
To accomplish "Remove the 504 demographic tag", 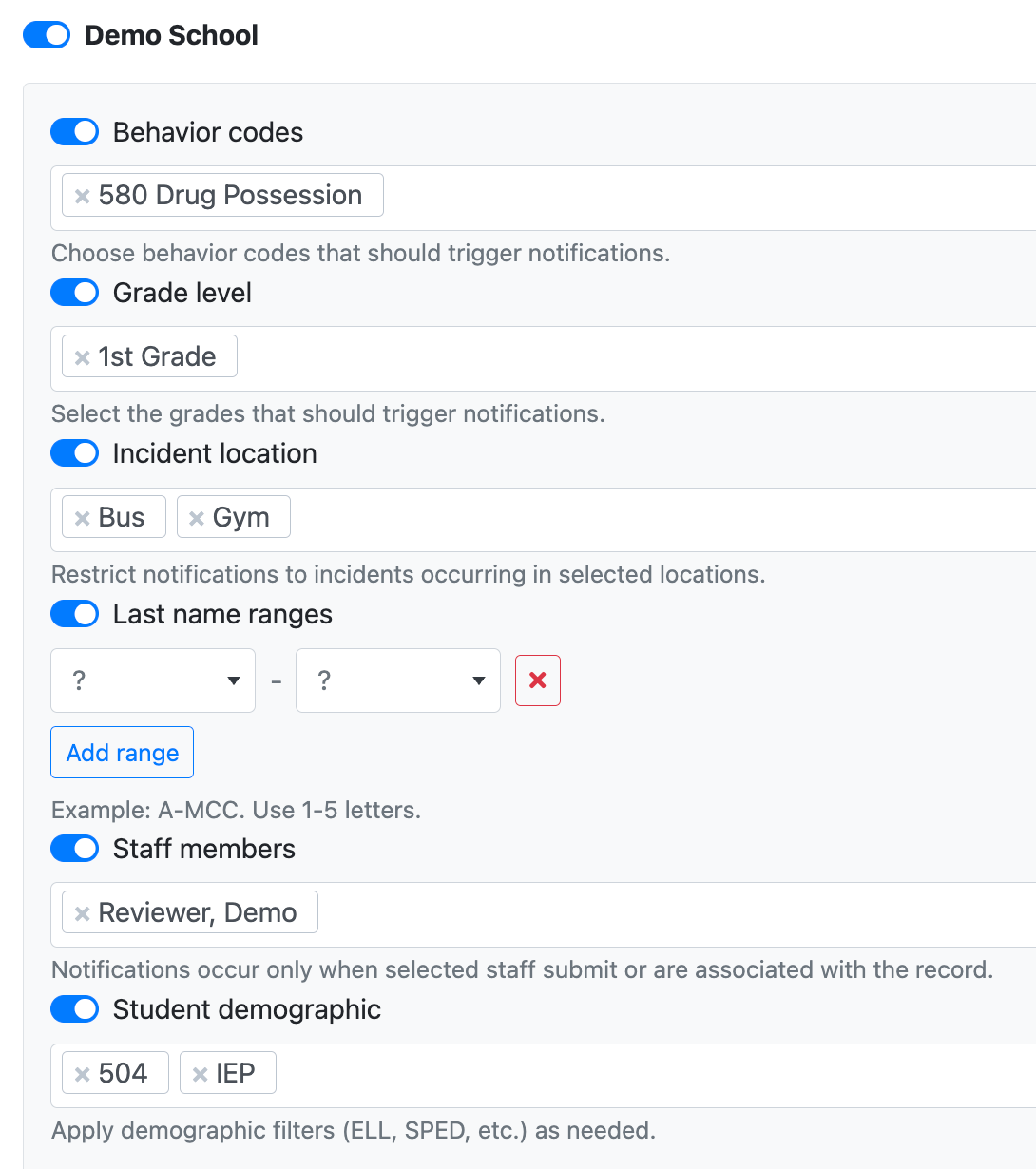I will tap(83, 1074).
